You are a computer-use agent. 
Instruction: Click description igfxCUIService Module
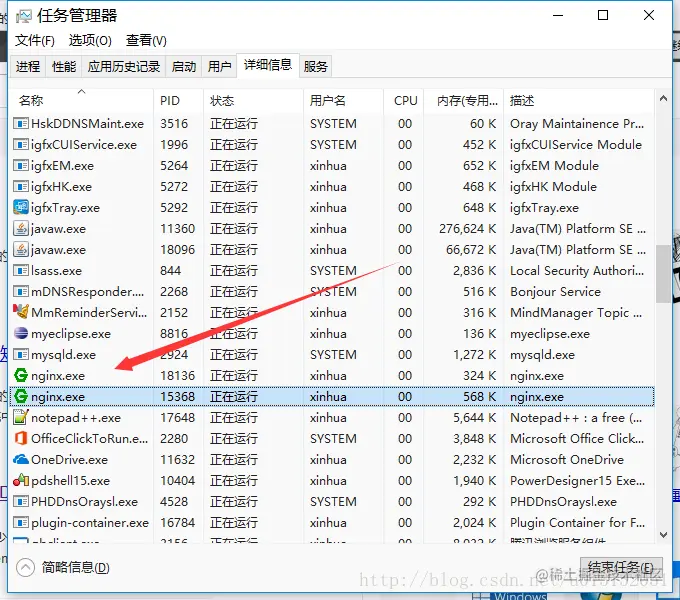[x=575, y=144]
